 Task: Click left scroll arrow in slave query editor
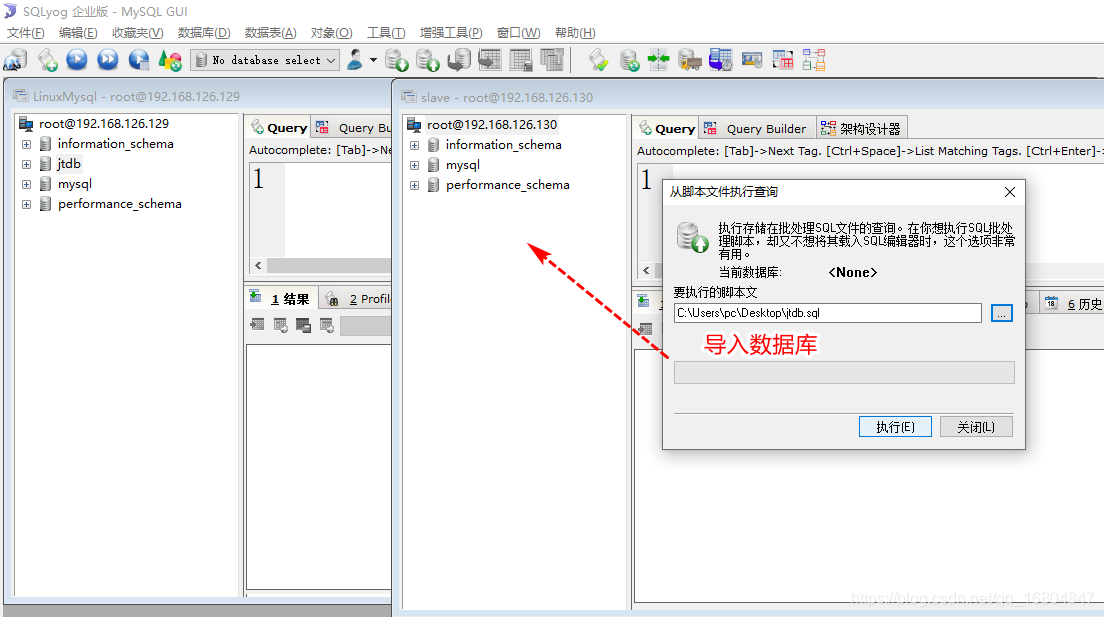[x=646, y=270]
